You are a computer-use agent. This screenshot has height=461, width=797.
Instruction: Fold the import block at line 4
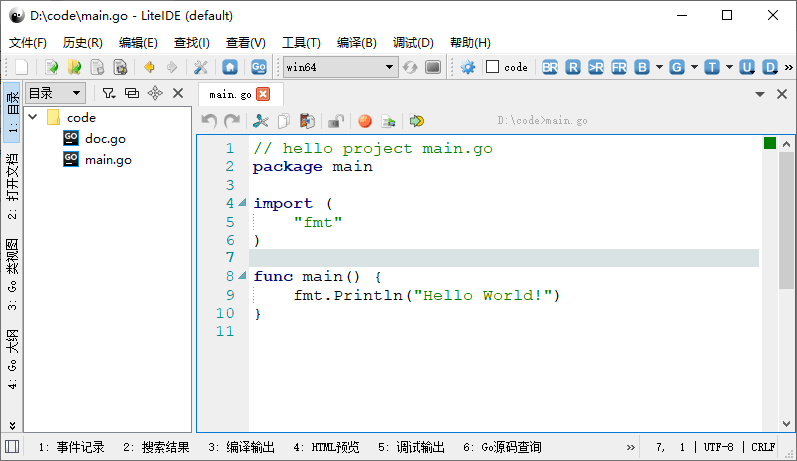[242, 203]
